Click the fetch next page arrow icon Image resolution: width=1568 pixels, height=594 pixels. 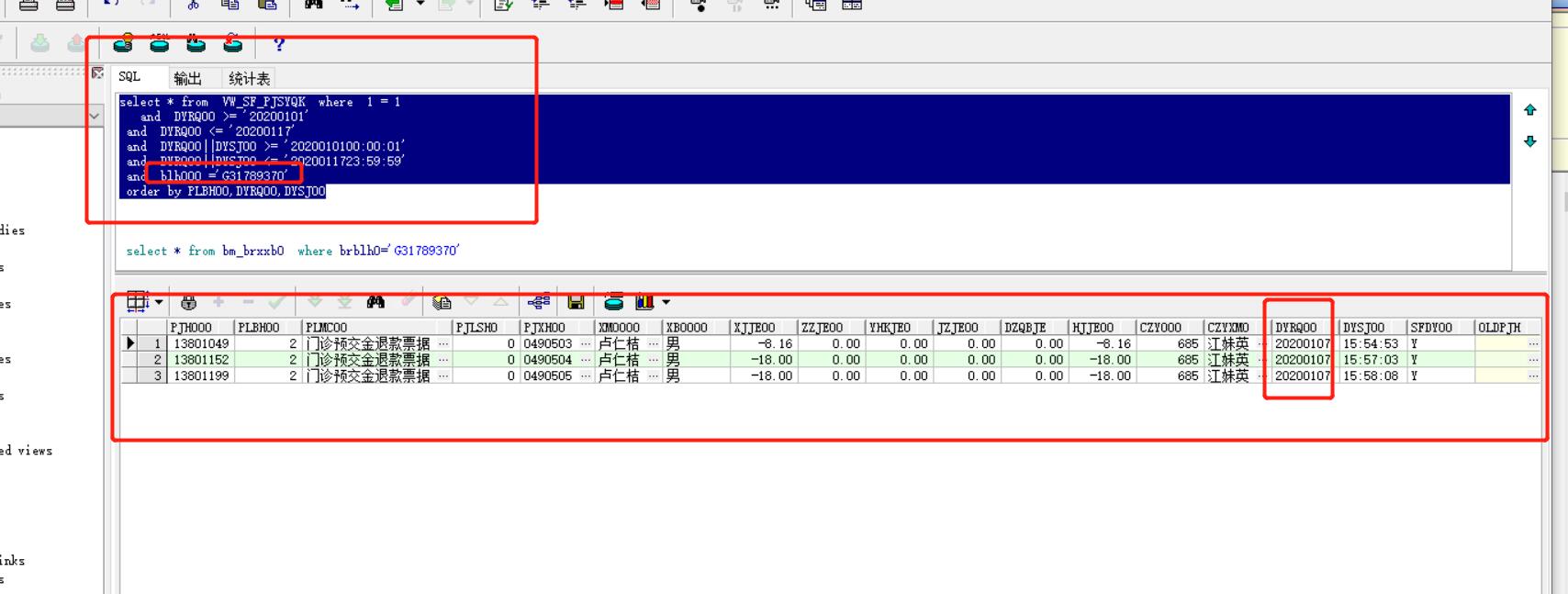(x=315, y=301)
